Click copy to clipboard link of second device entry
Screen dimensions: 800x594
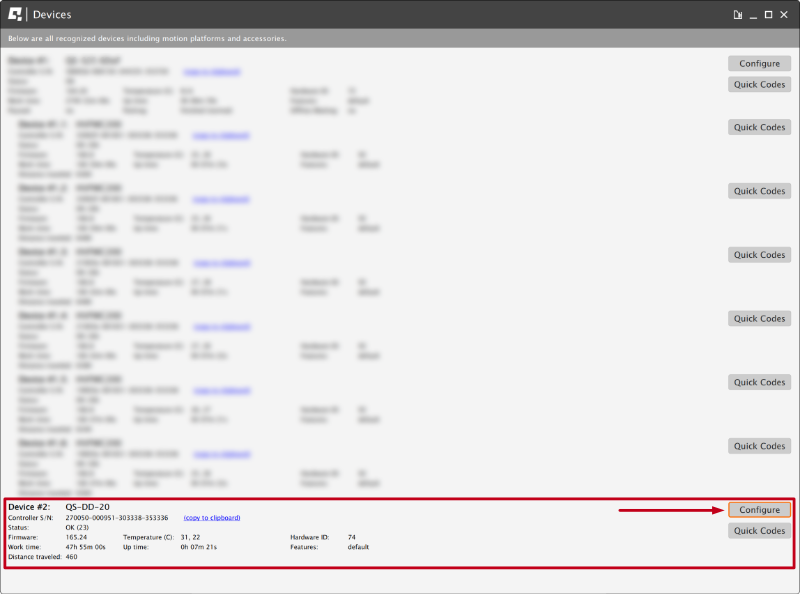click(x=220, y=136)
